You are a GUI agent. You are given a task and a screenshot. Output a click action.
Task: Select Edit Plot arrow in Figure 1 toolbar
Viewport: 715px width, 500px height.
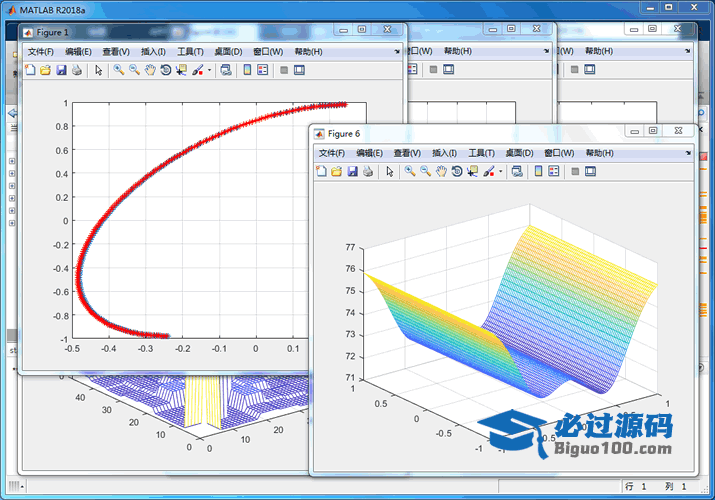pyautogui.click(x=98, y=70)
